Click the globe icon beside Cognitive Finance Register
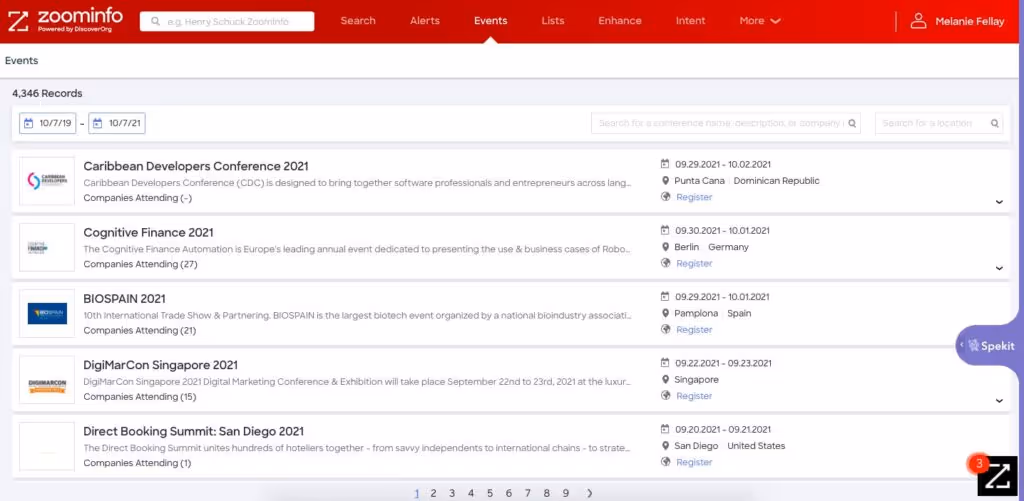The image size is (1024, 501). [665, 263]
